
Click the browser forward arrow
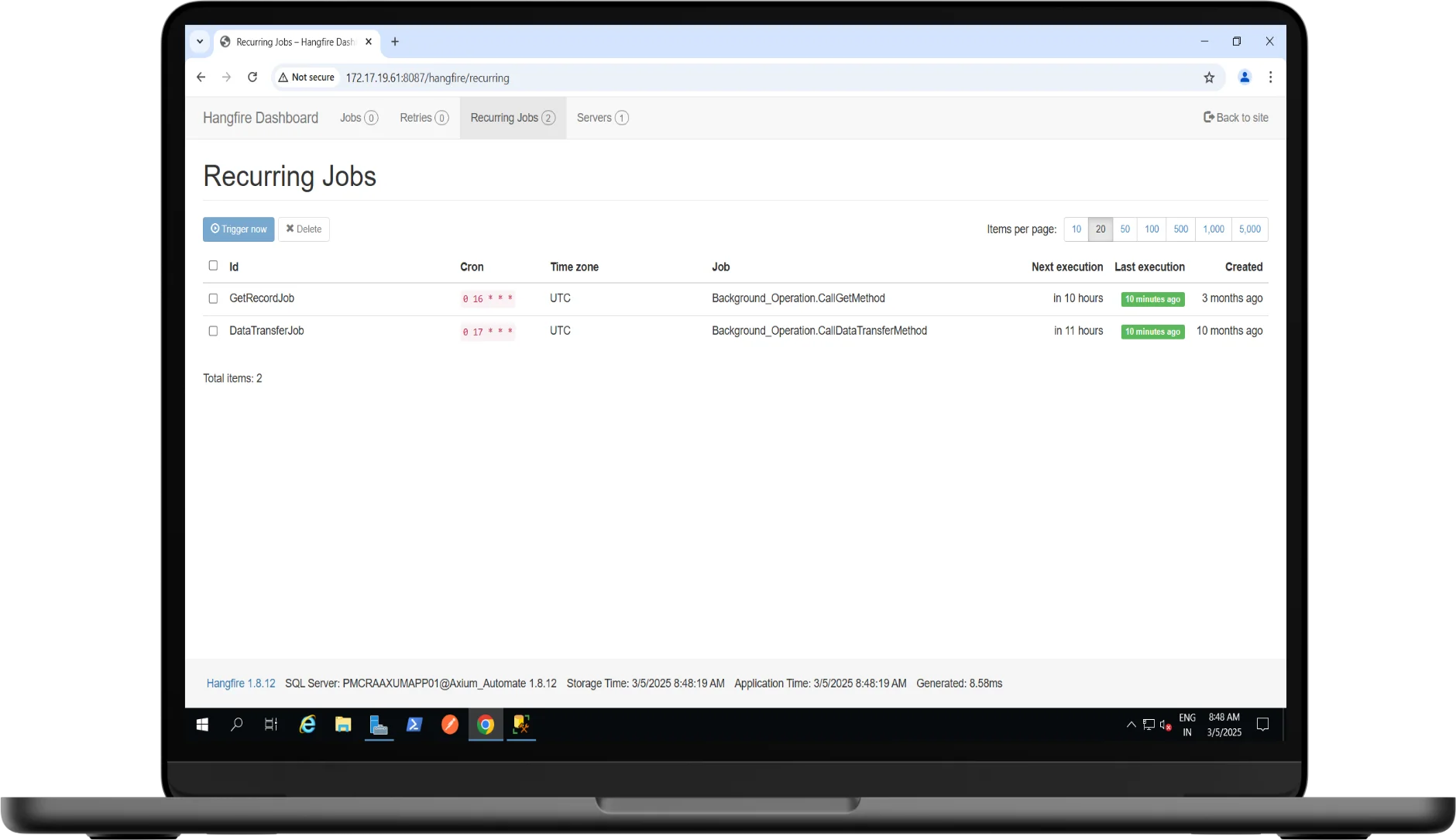[x=226, y=77]
